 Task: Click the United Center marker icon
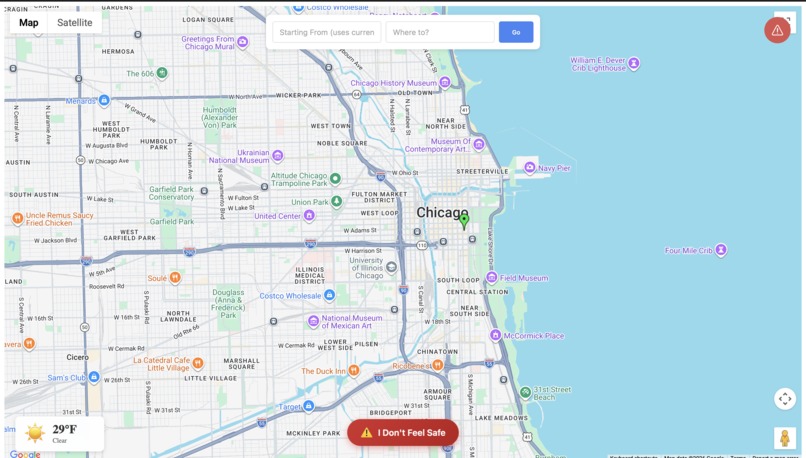[x=309, y=216]
